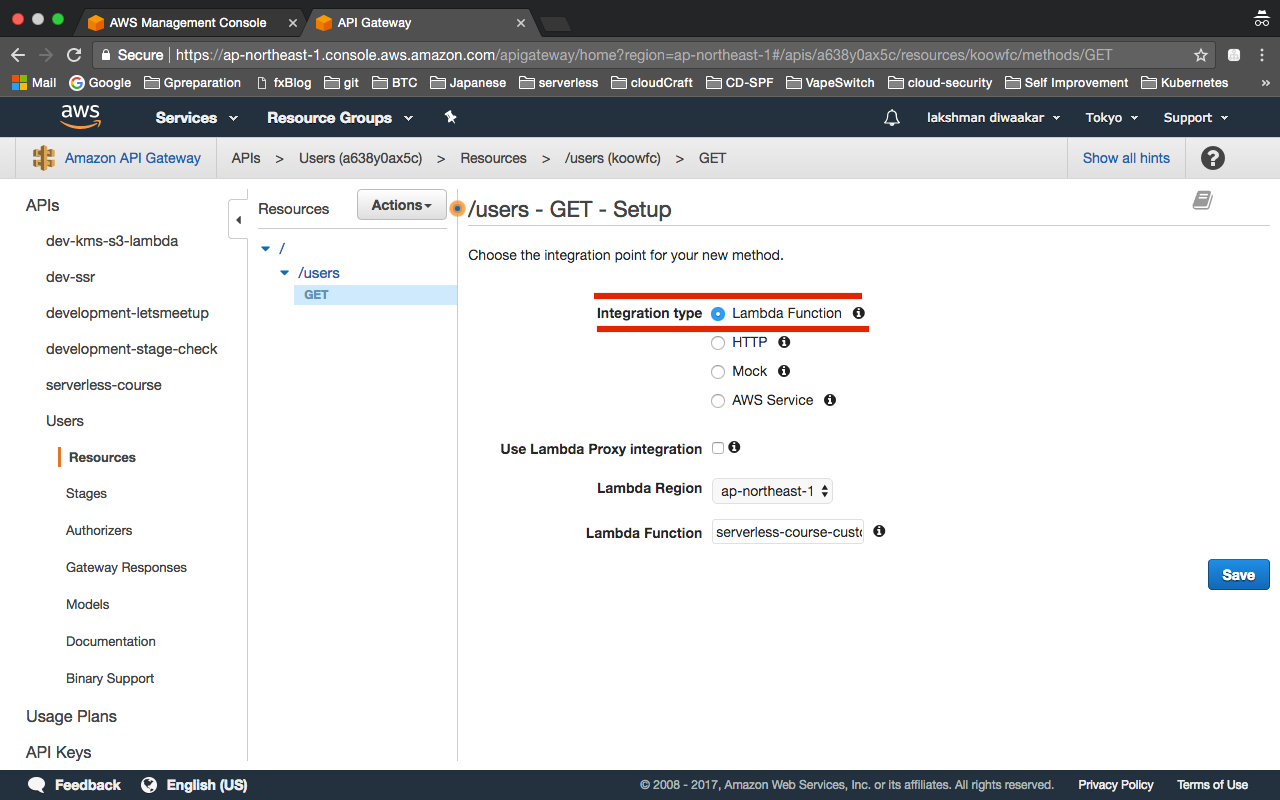
Task: Click the Feedback speech bubble icon
Action: click(x=36, y=784)
